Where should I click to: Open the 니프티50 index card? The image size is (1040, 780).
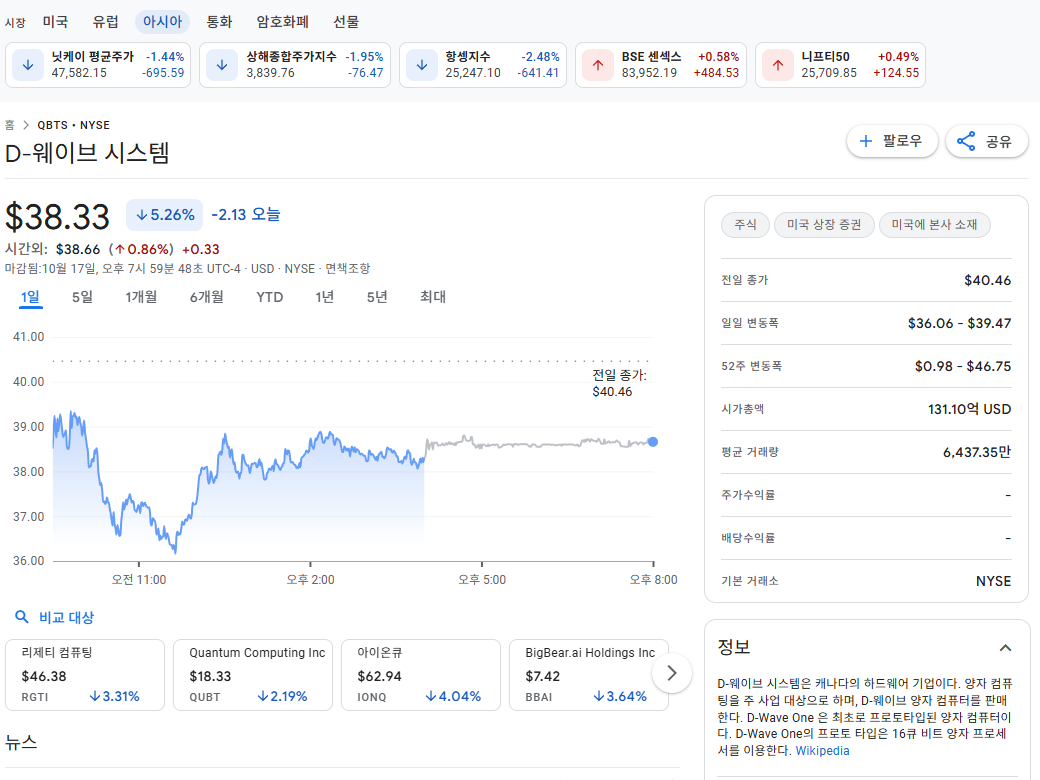point(840,65)
